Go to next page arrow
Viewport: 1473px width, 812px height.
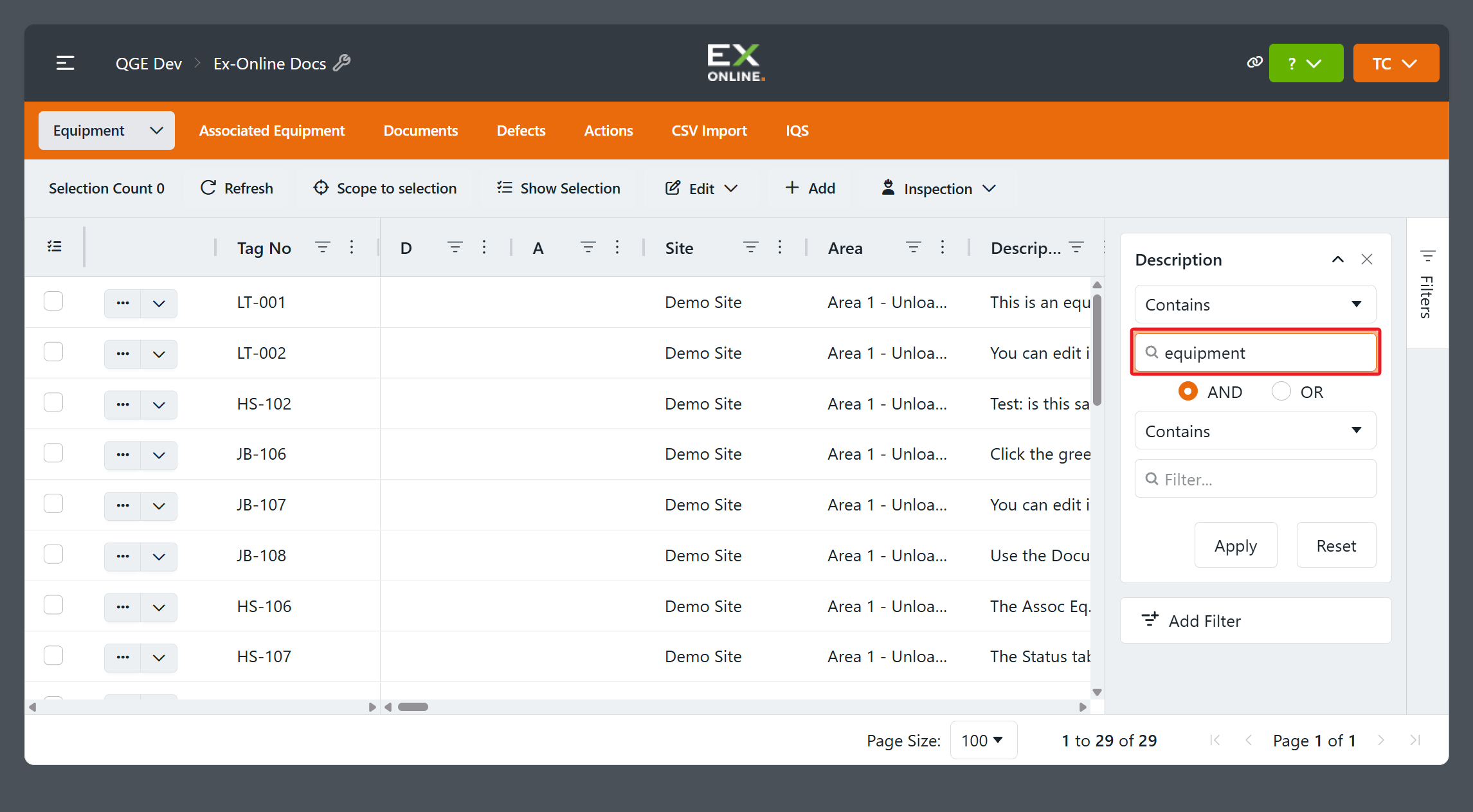click(x=1381, y=741)
